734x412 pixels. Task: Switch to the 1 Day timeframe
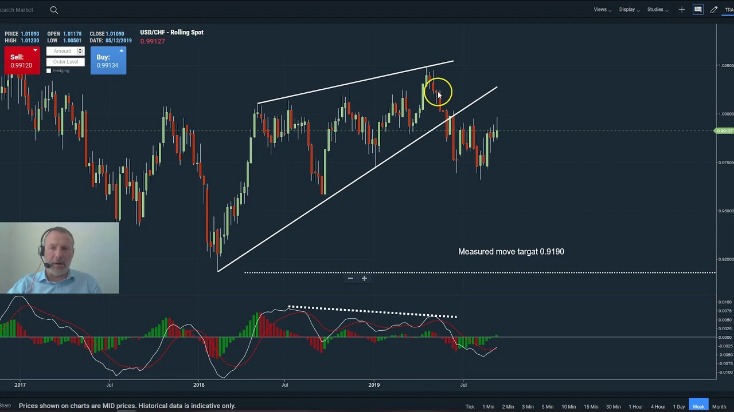pyautogui.click(x=679, y=406)
